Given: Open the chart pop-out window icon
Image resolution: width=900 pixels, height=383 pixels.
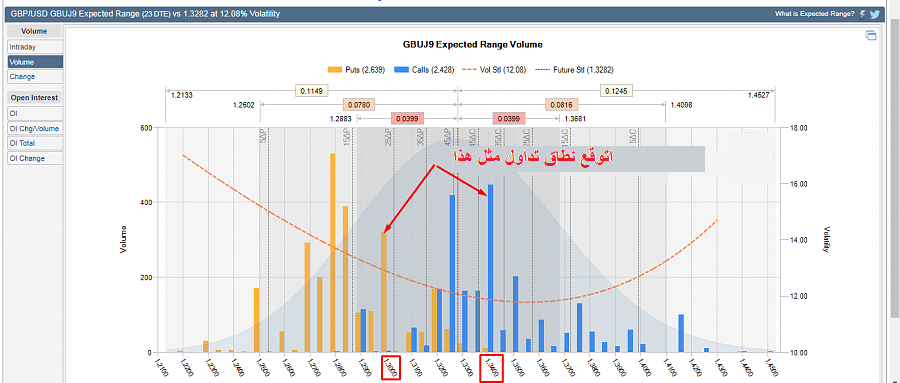Looking at the screenshot, I should (871, 36).
